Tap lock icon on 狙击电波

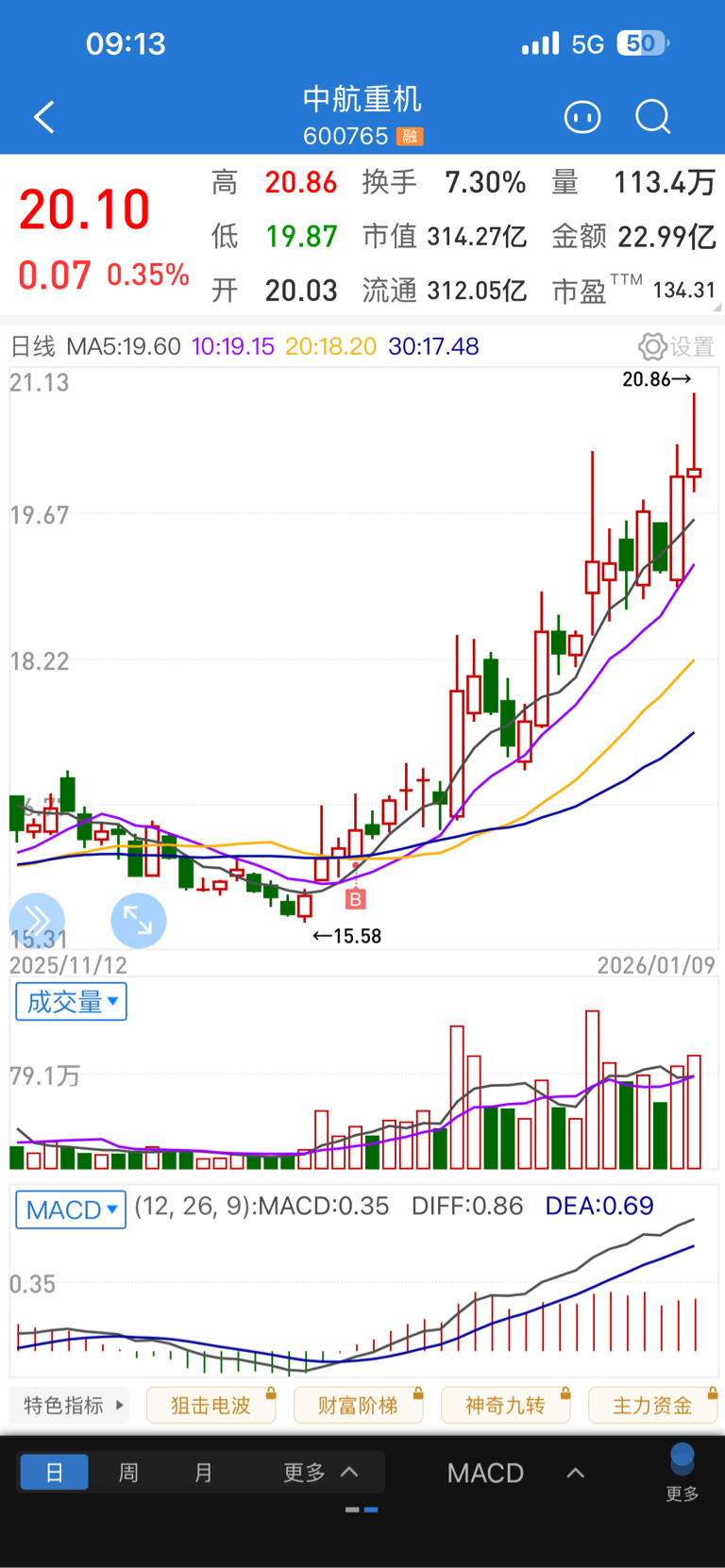click(271, 1393)
